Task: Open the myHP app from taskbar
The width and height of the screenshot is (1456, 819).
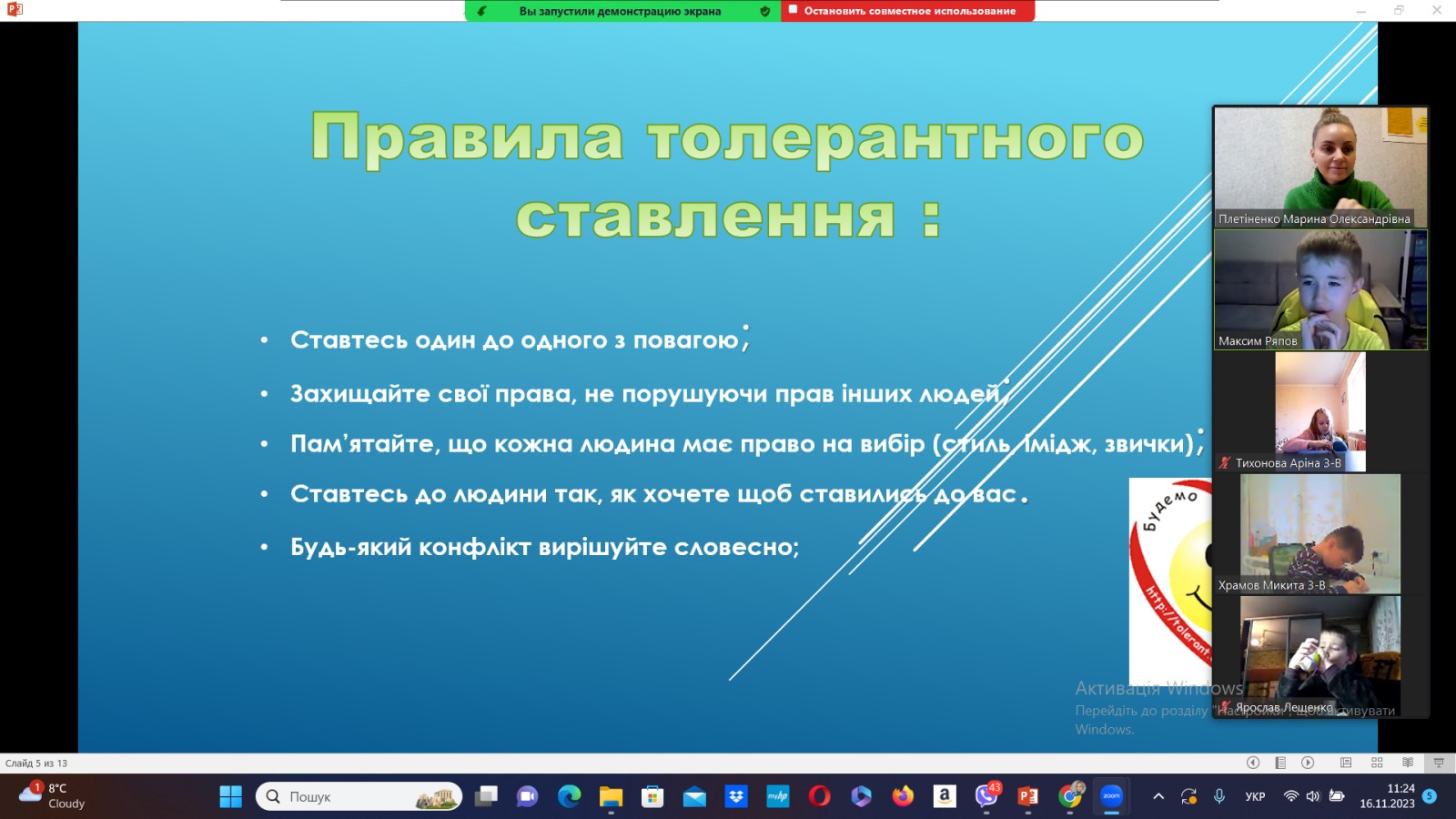Action: tap(778, 796)
